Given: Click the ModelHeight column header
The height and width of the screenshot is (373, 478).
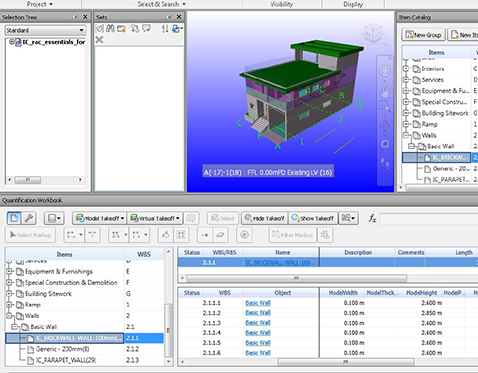Looking at the screenshot, I should tap(421, 293).
